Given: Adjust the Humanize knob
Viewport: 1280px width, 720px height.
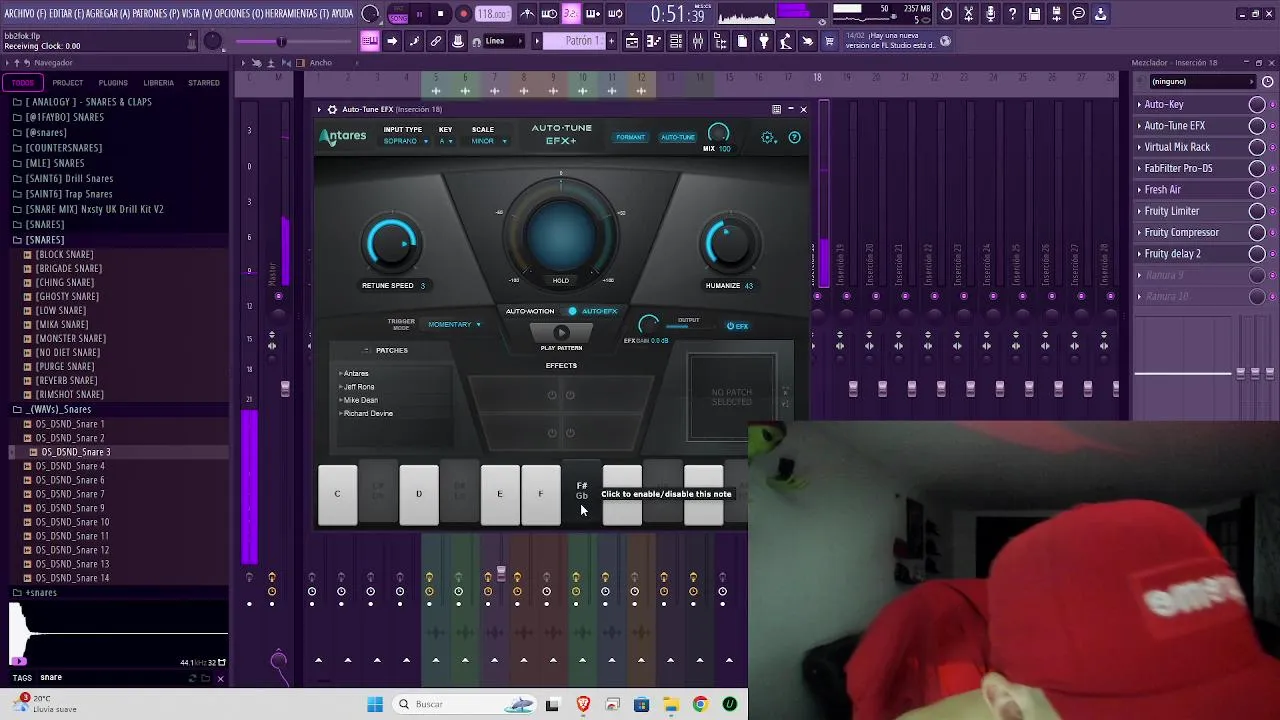Looking at the screenshot, I should (729, 244).
